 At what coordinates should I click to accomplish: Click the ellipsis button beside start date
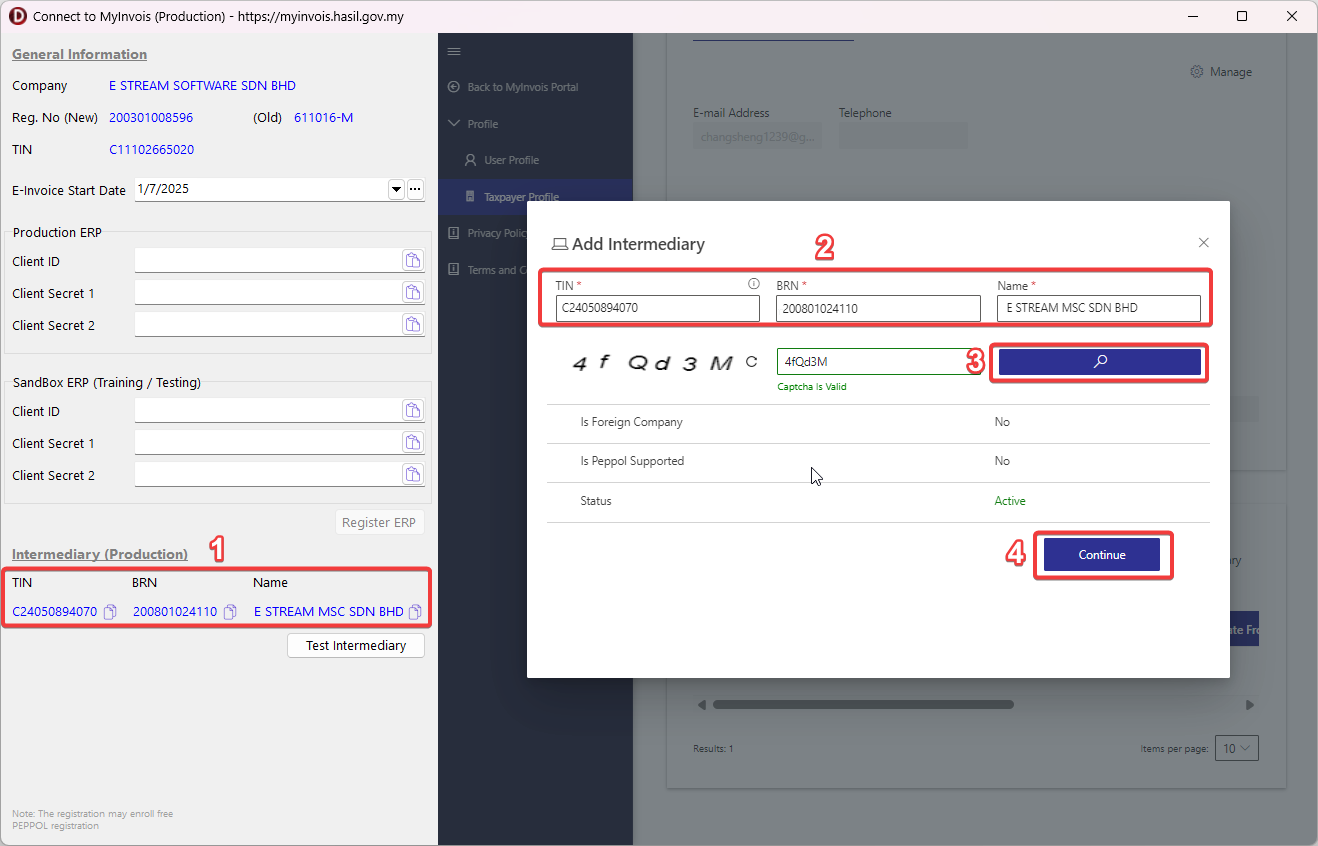(x=415, y=189)
